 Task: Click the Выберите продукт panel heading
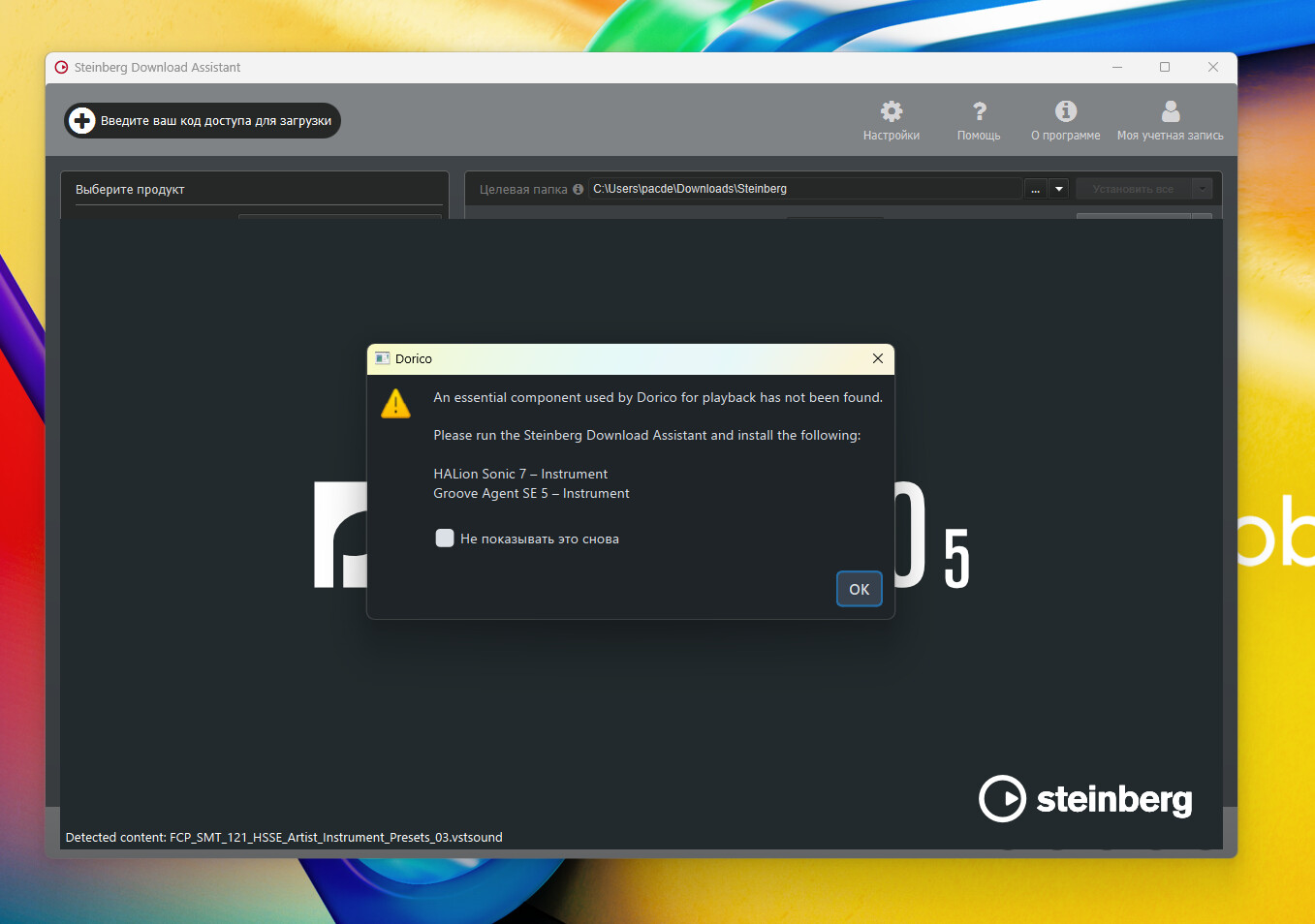point(130,190)
